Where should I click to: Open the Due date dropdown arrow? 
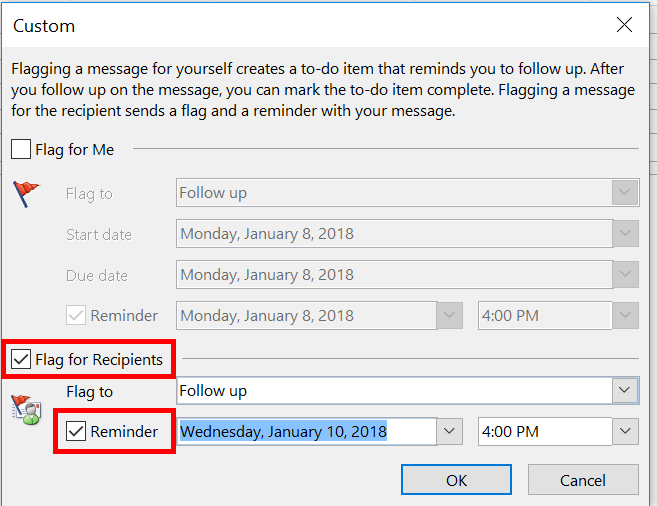(625, 275)
